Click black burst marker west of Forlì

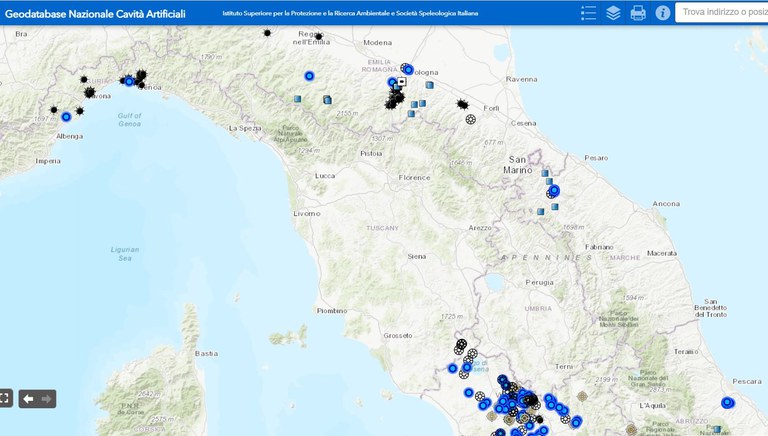462,104
